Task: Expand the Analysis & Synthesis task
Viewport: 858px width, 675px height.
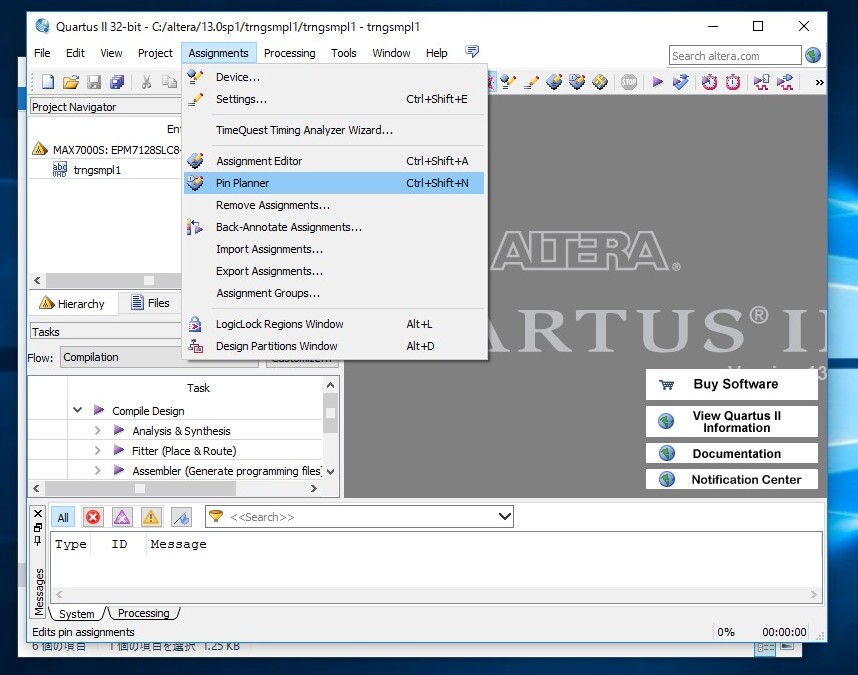Action: tap(97, 430)
